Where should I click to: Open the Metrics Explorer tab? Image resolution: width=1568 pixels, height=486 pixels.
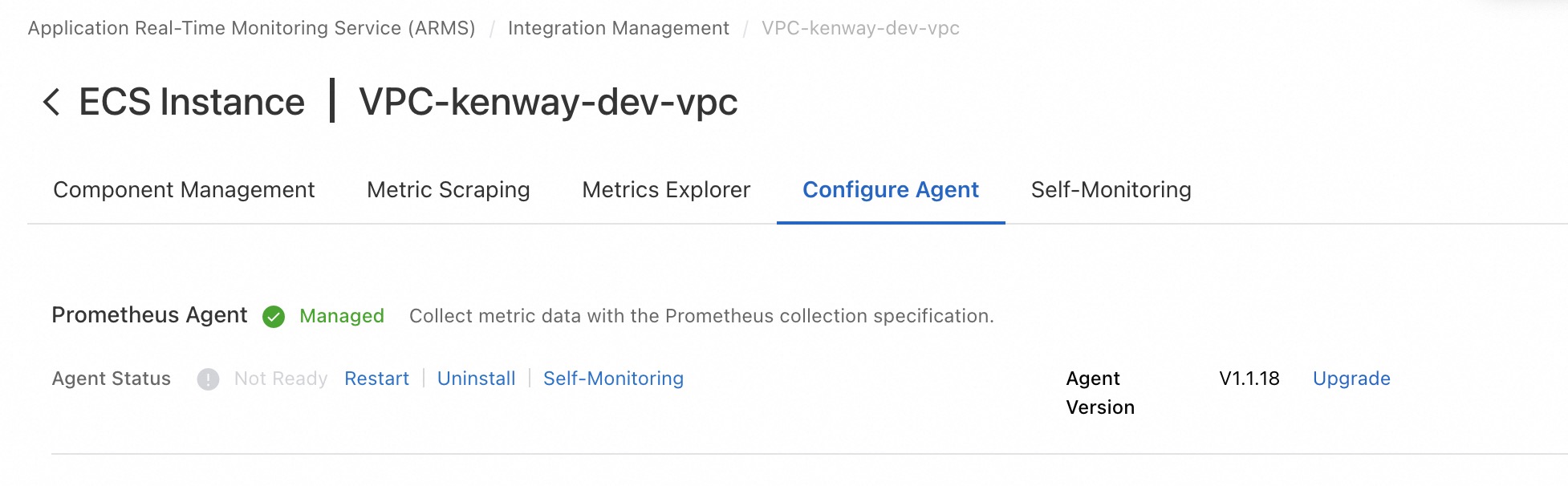(666, 190)
